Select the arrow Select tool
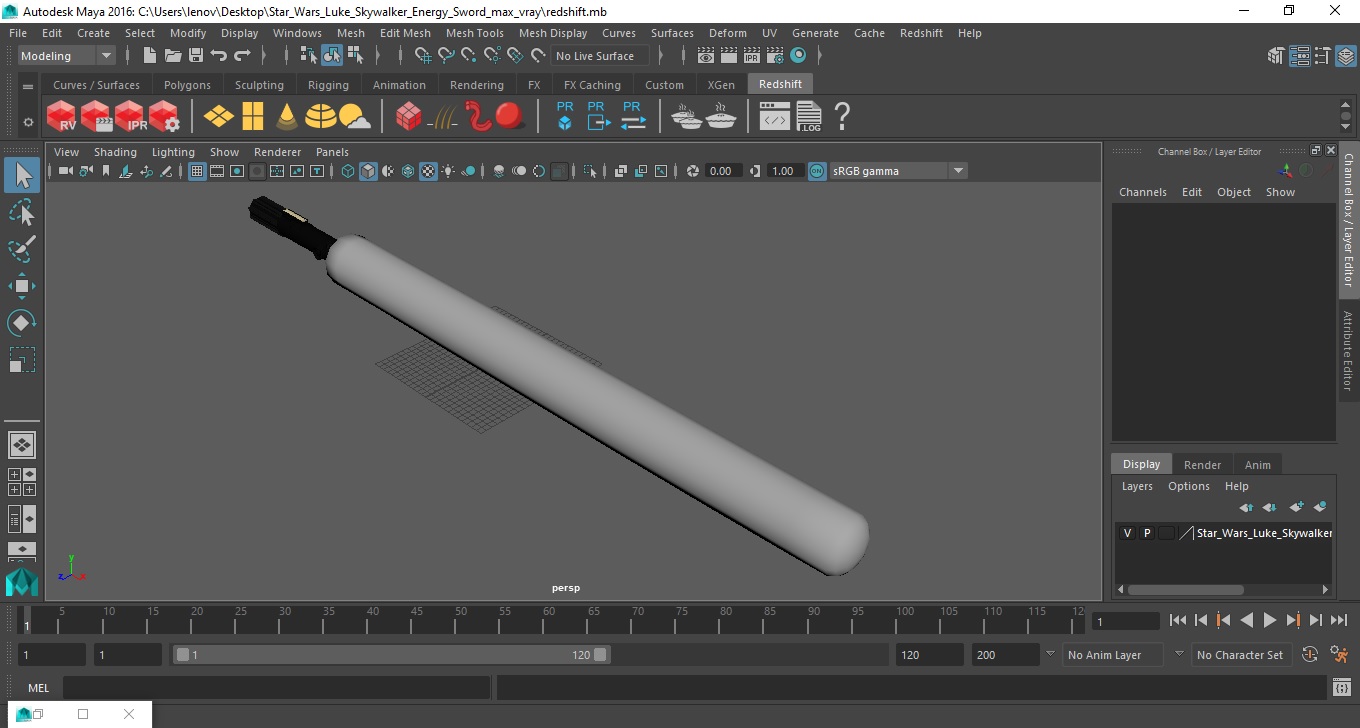Image resolution: width=1360 pixels, height=728 pixels. pos(22,176)
